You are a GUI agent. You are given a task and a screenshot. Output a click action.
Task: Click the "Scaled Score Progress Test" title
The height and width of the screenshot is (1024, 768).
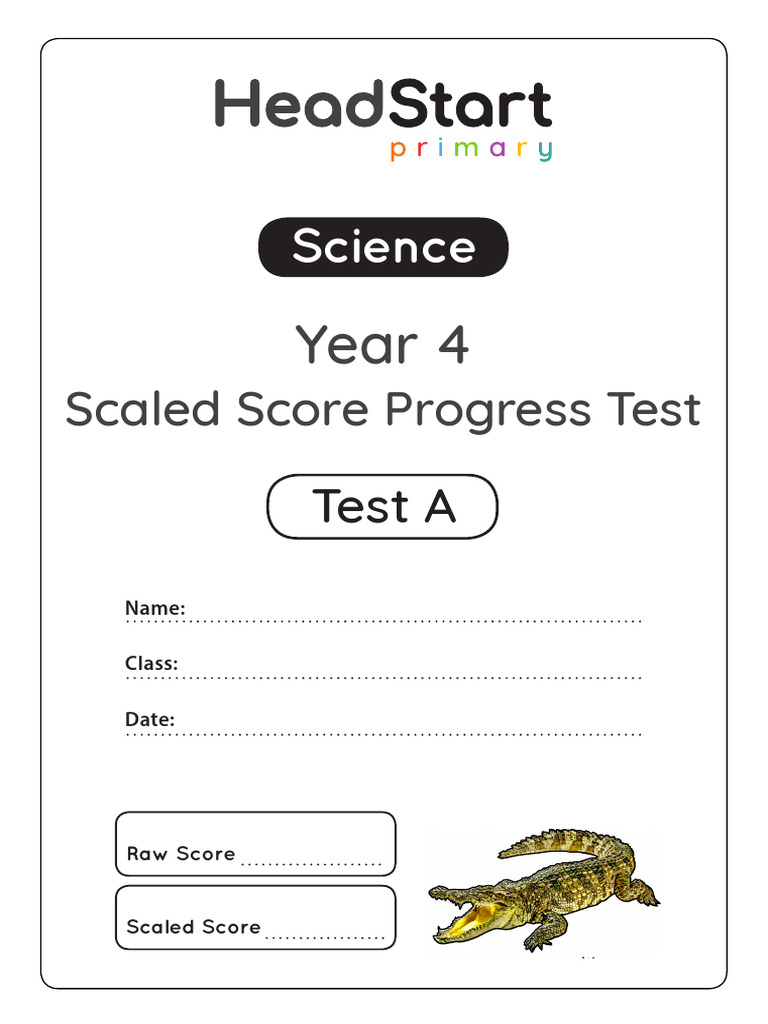(x=383, y=410)
